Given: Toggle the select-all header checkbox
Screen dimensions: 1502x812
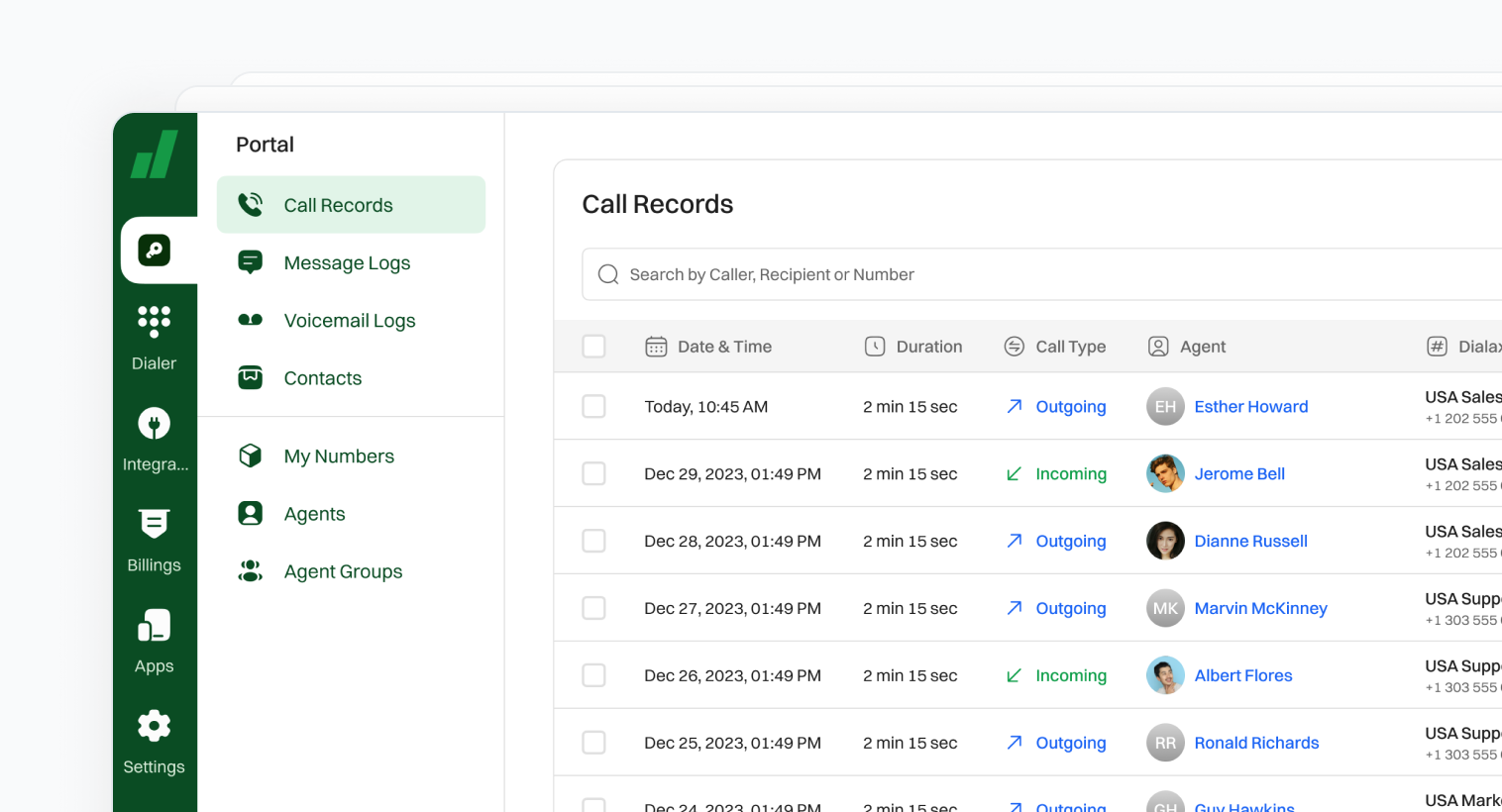Looking at the screenshot, I should click(x=593, y=347).
